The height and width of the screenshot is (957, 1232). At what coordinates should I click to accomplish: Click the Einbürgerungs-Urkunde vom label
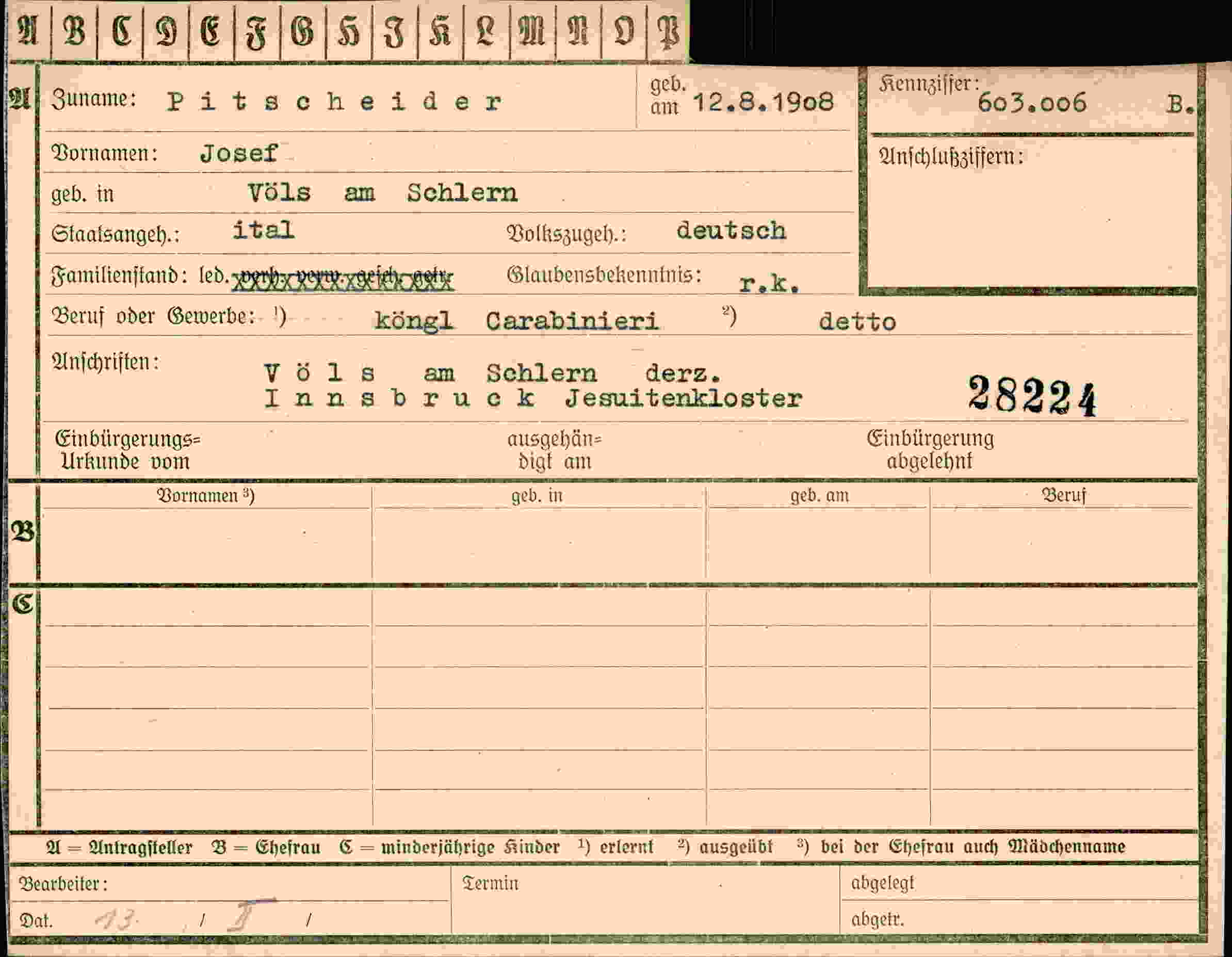[127, 450]
